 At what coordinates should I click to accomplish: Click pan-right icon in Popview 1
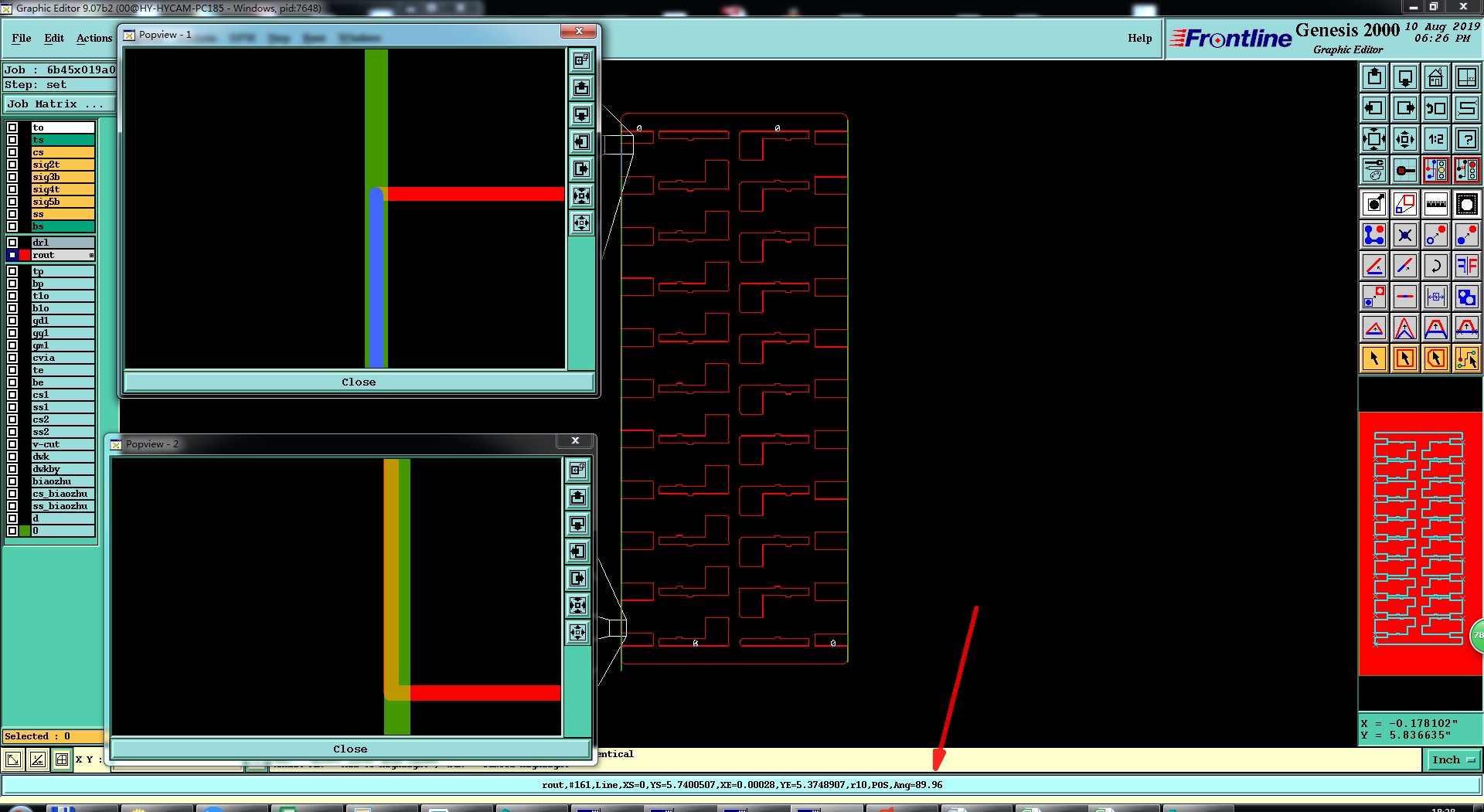(x=582, y=169)
